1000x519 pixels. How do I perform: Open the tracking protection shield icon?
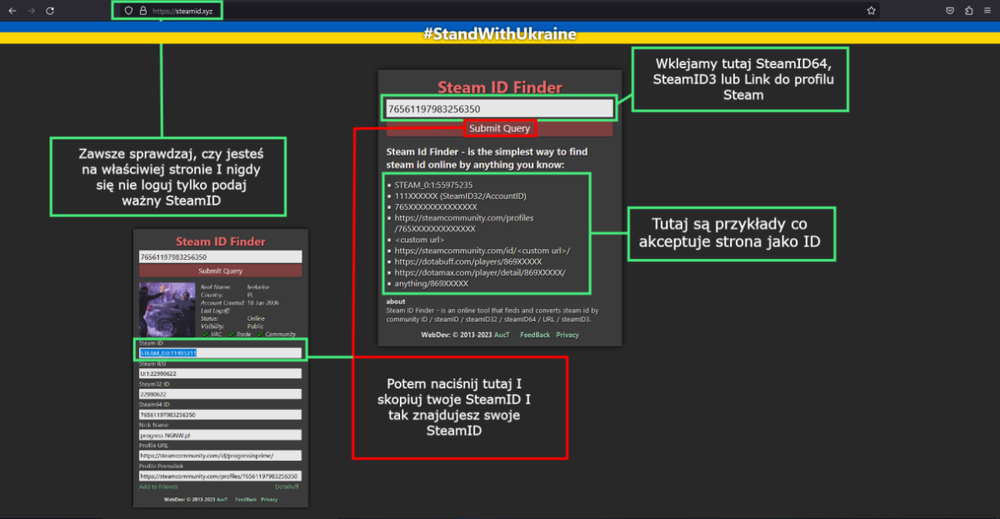pyautogui.click(x=128, y=11)
